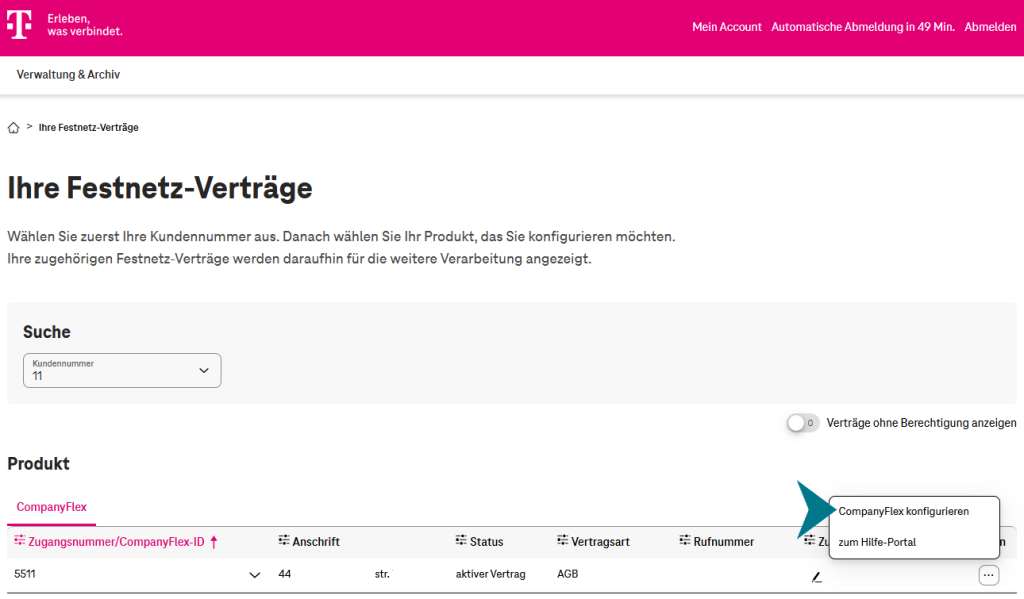Select the CompanyFlex product tab

click(x=51, y=508)
